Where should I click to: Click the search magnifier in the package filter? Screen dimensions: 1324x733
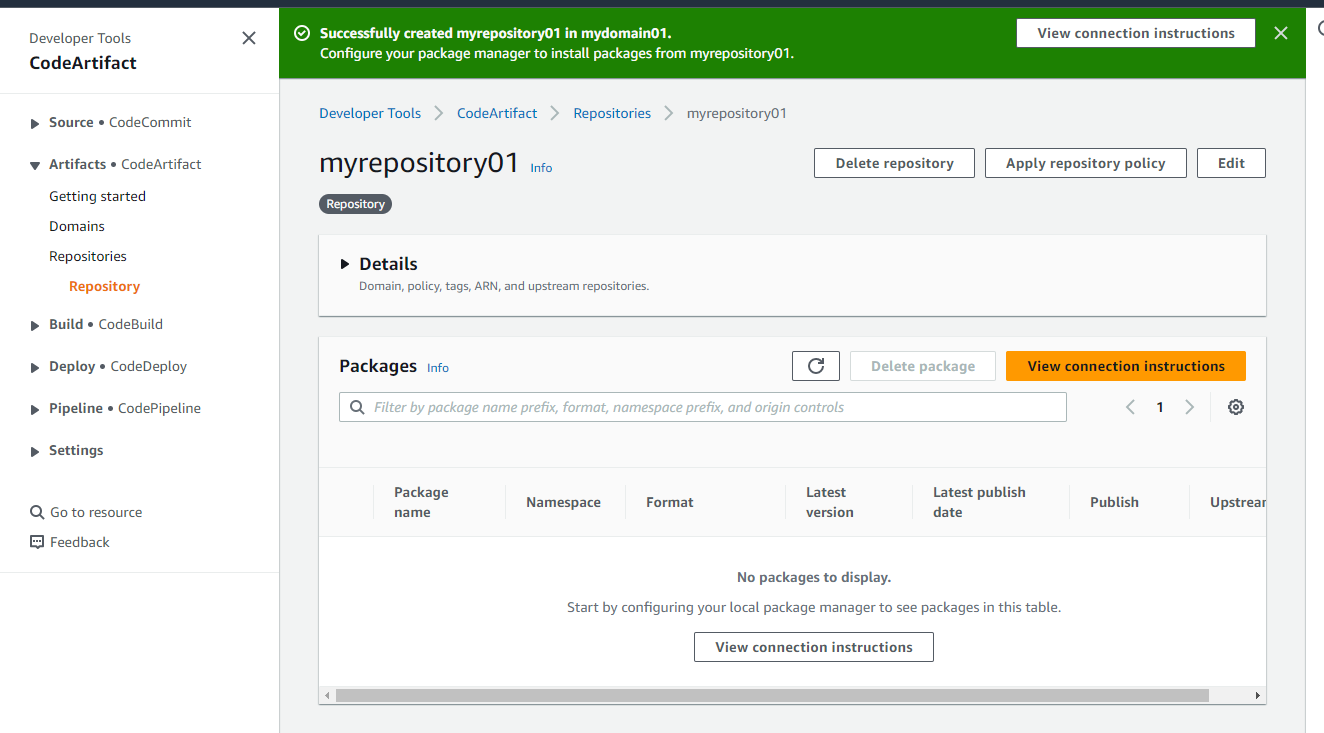point(357,407)
